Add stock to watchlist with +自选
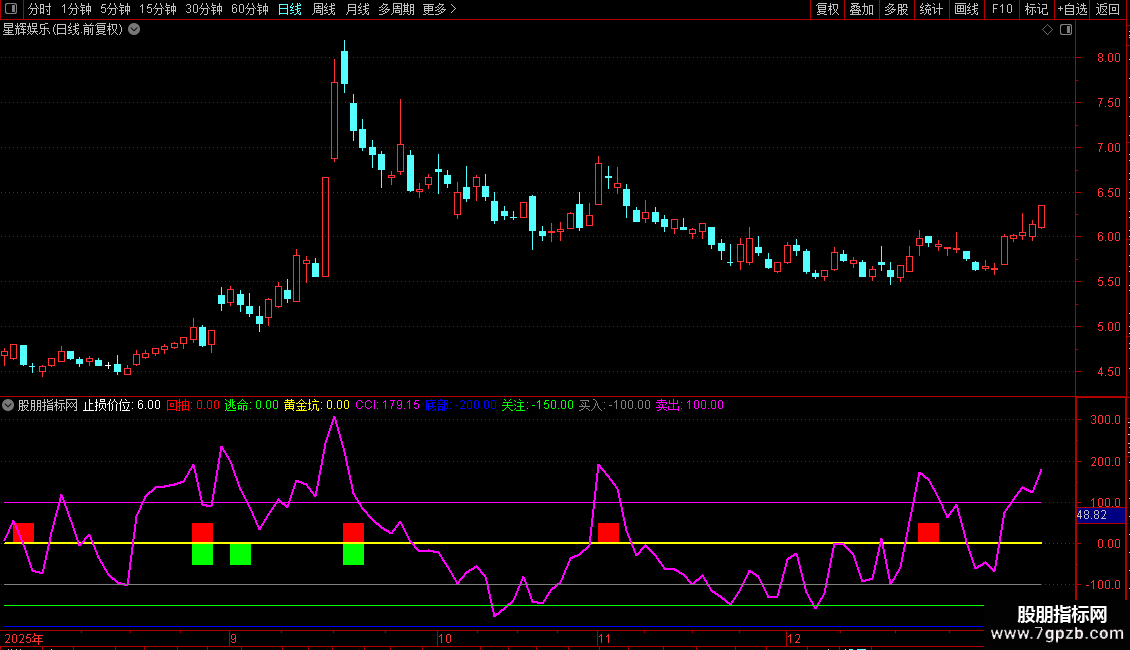Viewport: 1130px width, 650px height. pyautogui.click(x=1072, y=10)
